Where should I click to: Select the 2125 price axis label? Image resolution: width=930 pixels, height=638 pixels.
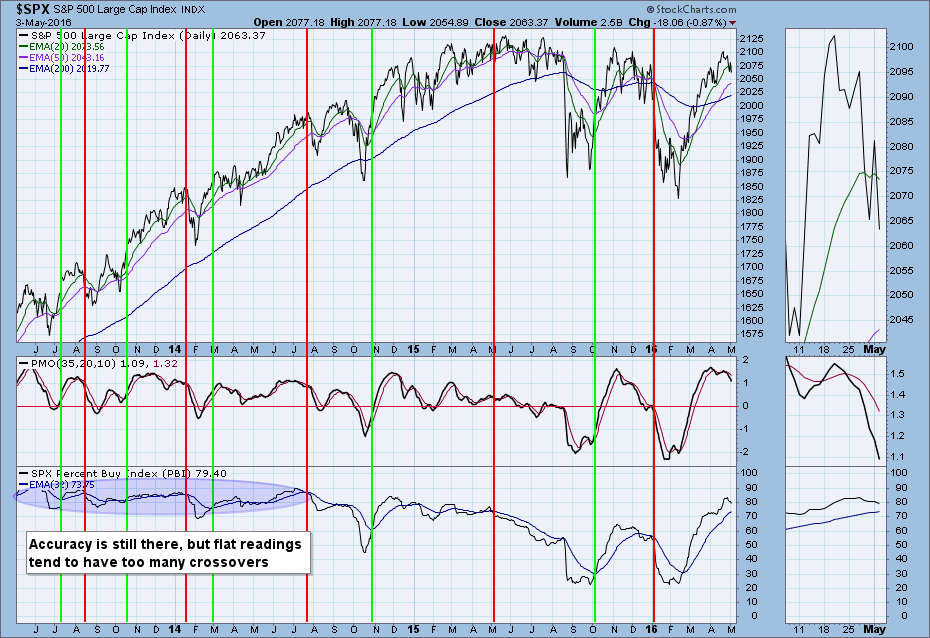751,39
